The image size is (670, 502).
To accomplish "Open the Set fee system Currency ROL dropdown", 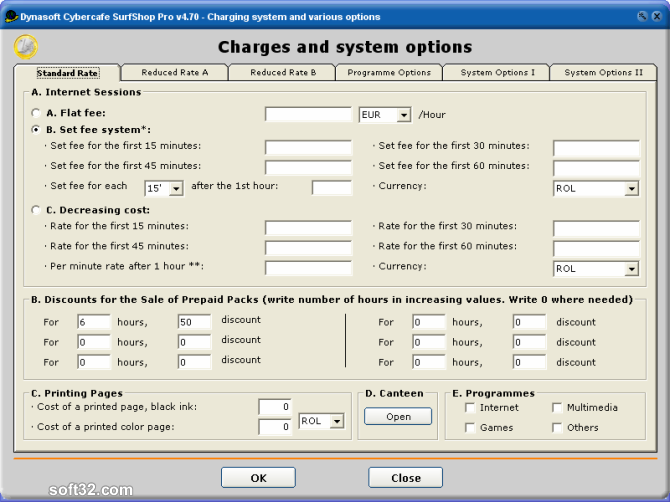I will pos(631,189).
